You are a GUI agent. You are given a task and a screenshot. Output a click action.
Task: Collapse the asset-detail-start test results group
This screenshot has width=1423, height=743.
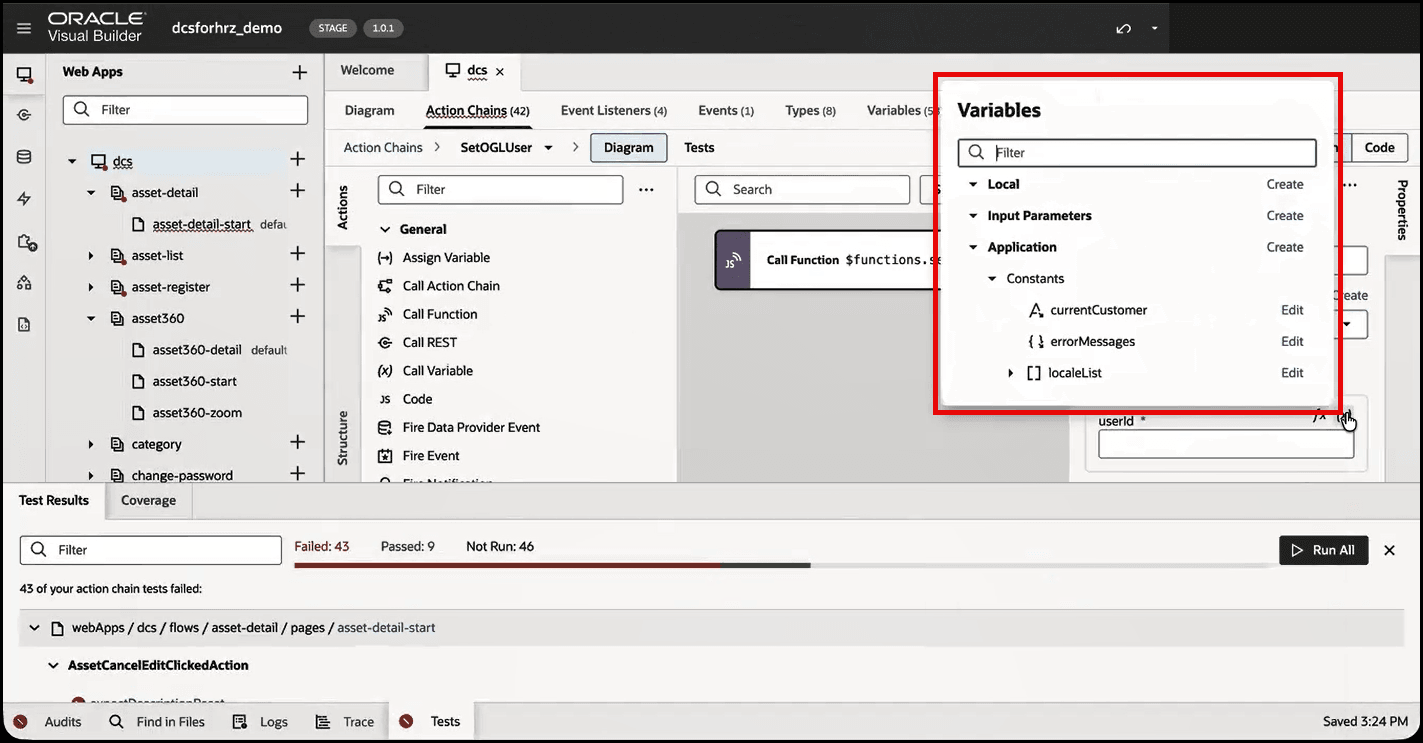34,628
